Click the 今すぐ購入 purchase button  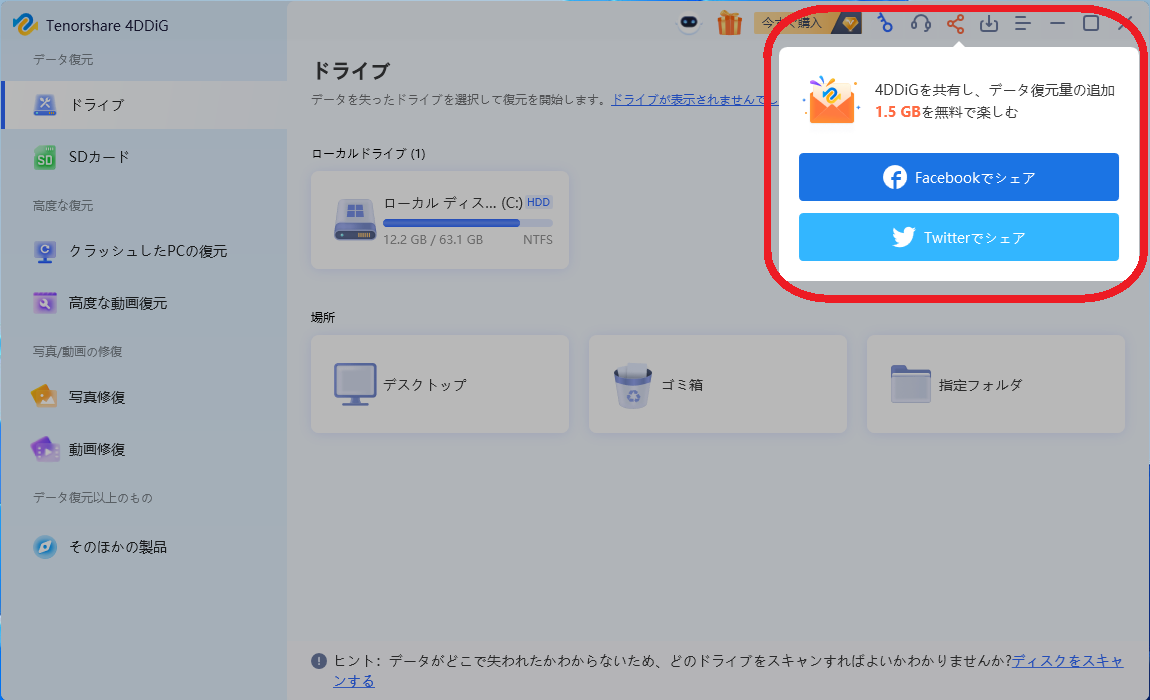coord(807,23)
